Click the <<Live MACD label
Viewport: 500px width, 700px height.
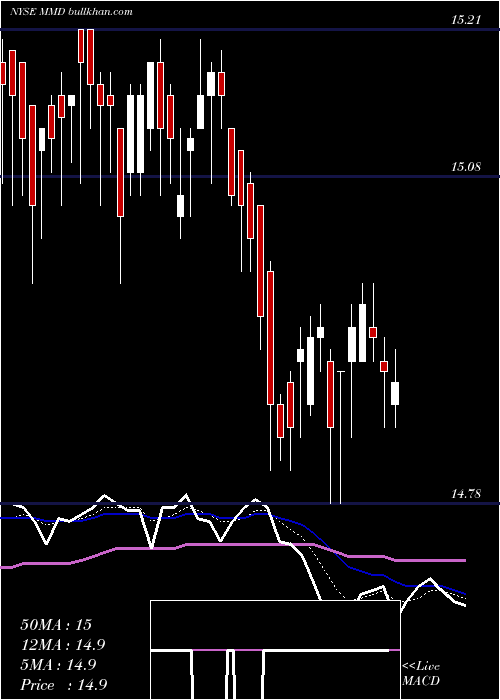point(421,674)
